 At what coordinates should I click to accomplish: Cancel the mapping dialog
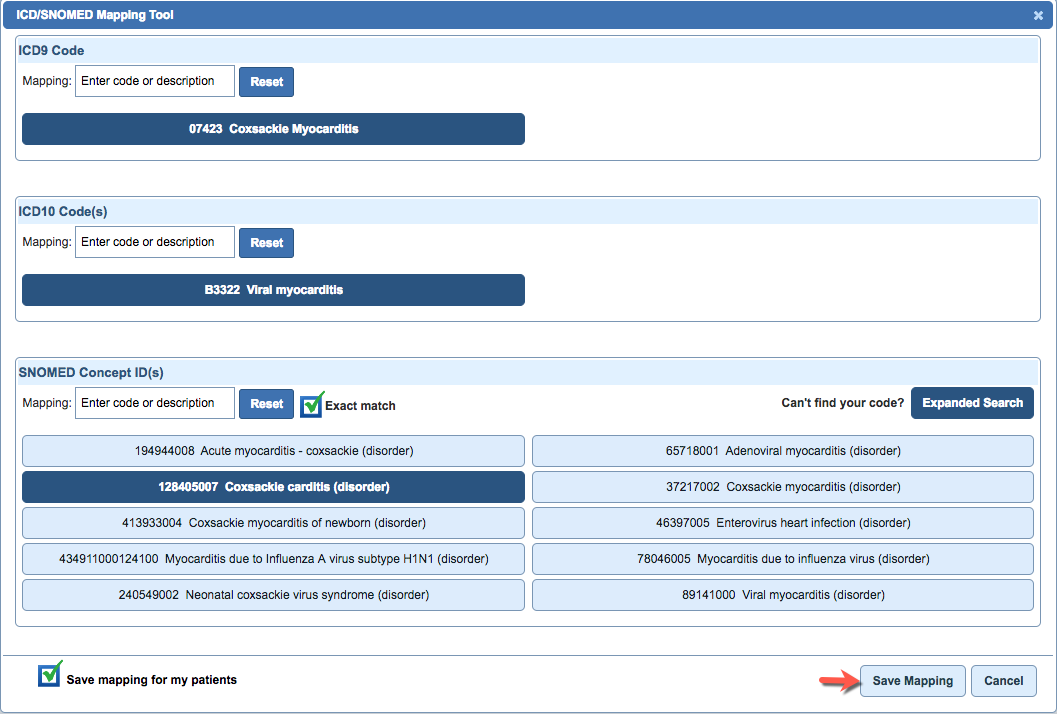[1003, 680]
